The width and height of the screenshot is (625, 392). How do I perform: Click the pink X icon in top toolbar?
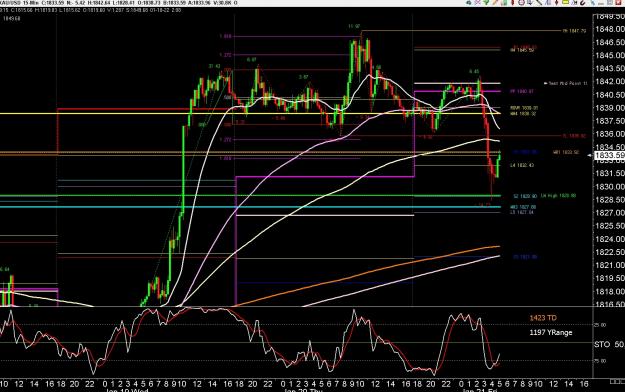[x=477, y=2]
